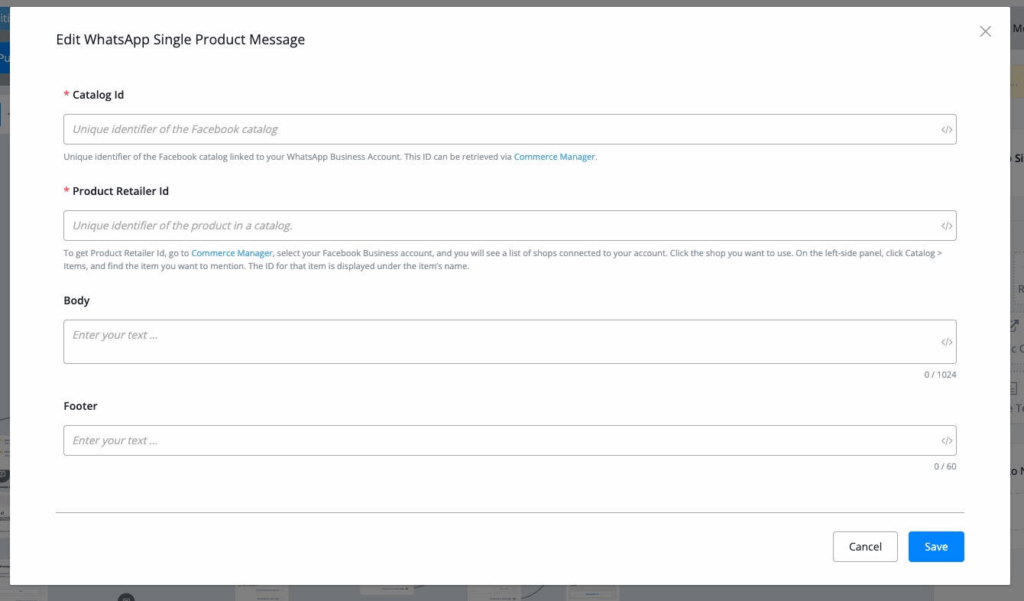1024x601 pixels.
Task: Focus the Footer text input
Action: (500, 441)
